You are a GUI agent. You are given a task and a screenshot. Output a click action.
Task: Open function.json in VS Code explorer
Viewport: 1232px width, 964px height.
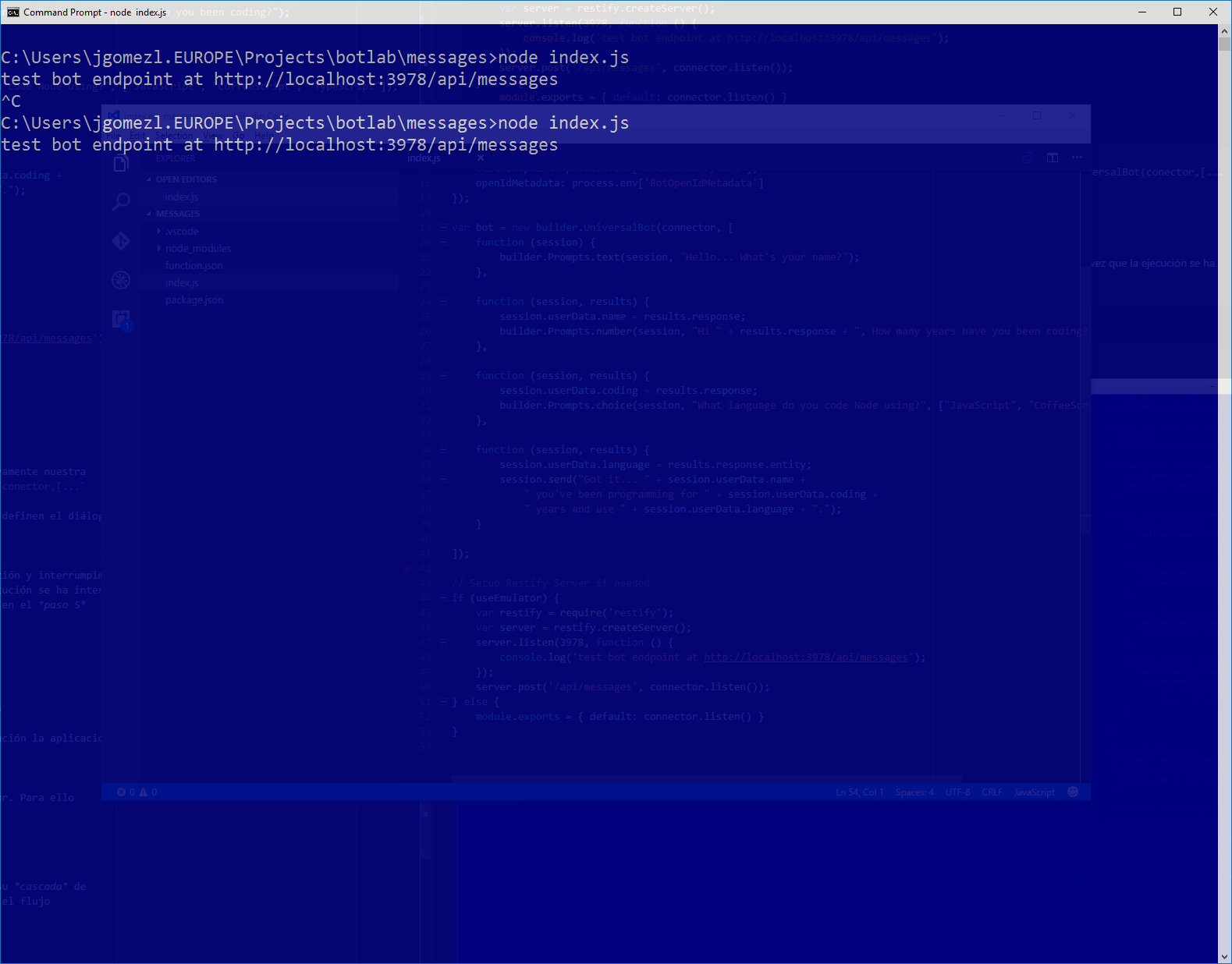coord(194,266)
